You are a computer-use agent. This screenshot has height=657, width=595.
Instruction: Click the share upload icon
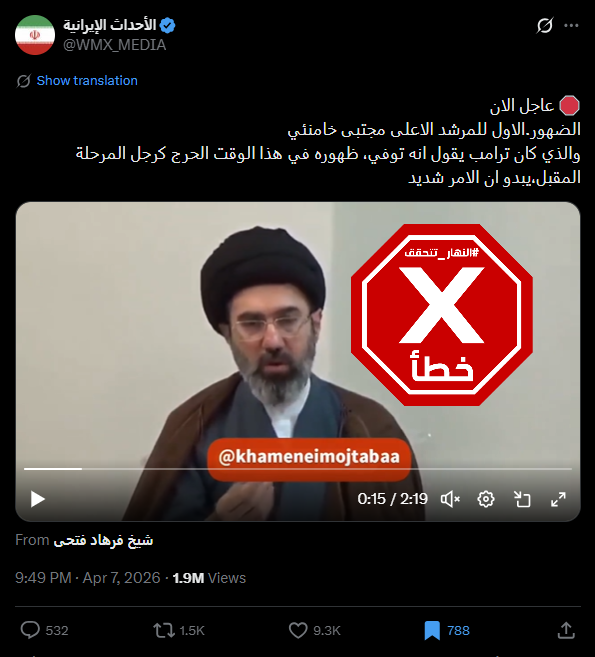click(566, 630)
